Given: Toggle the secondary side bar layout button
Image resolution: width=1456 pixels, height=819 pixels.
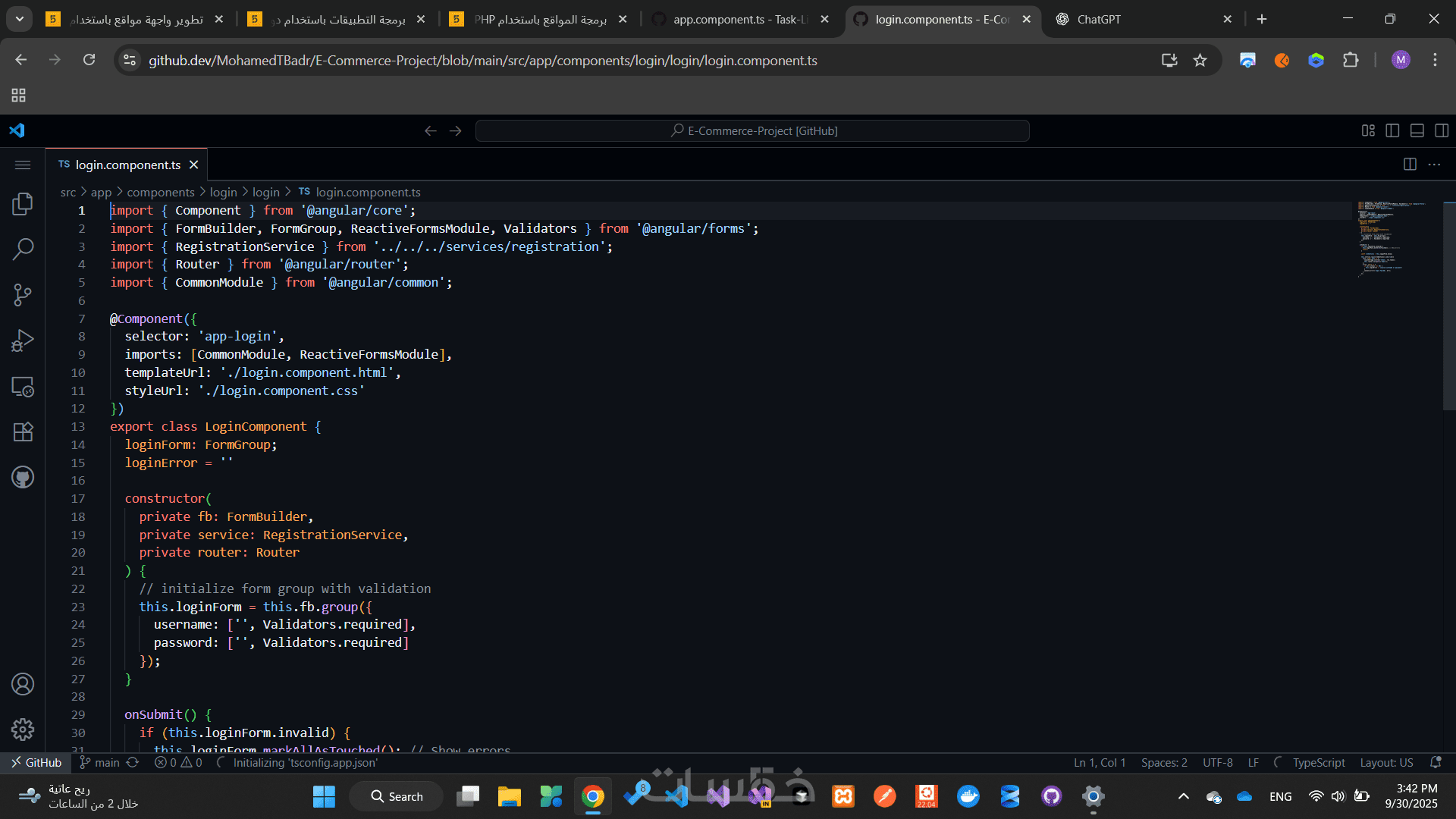Looking at the screenshot, I should (1442, 130).
